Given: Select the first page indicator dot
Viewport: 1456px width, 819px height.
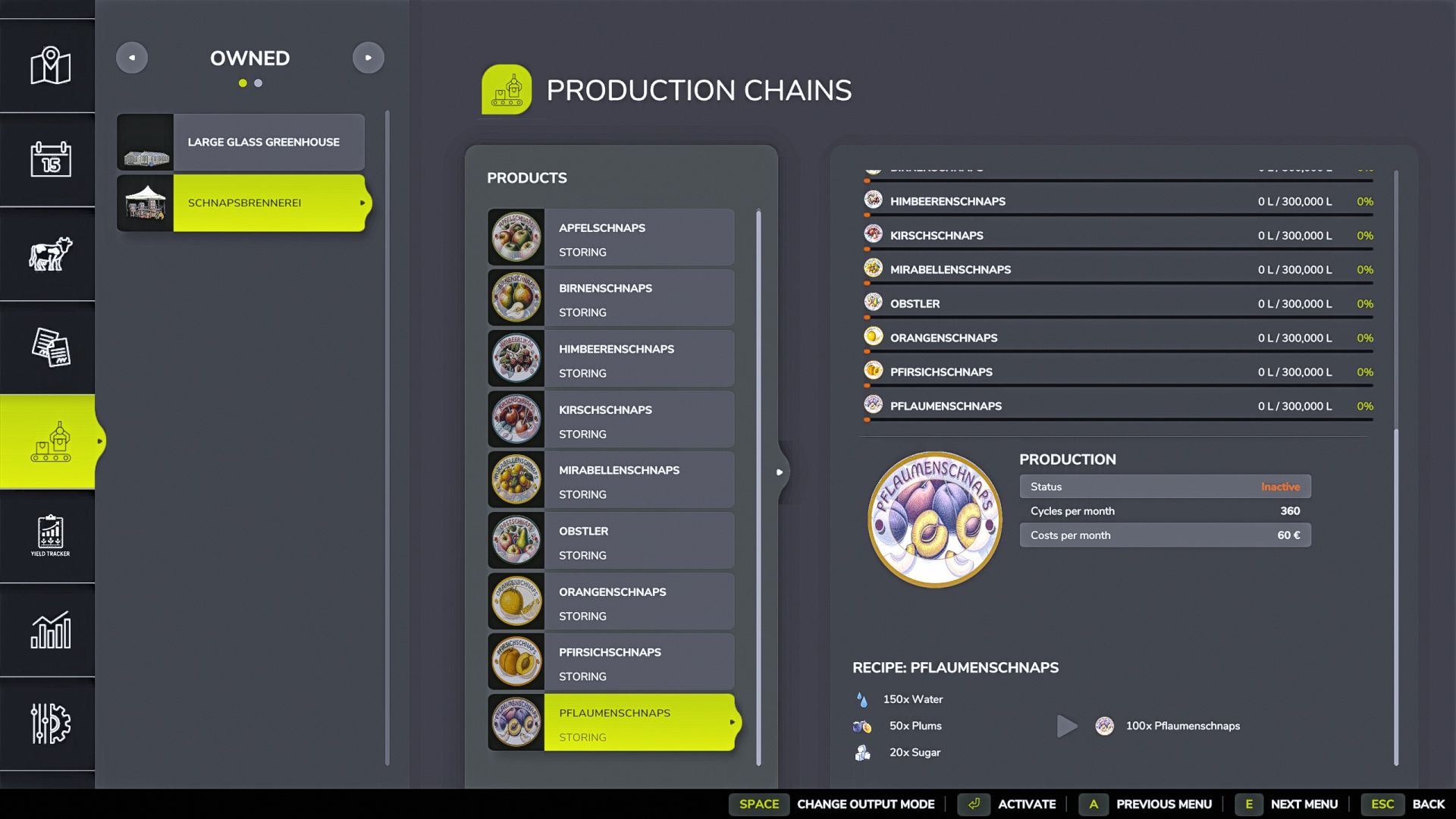Looking at the screenshot, I should (x=243, y=83).
